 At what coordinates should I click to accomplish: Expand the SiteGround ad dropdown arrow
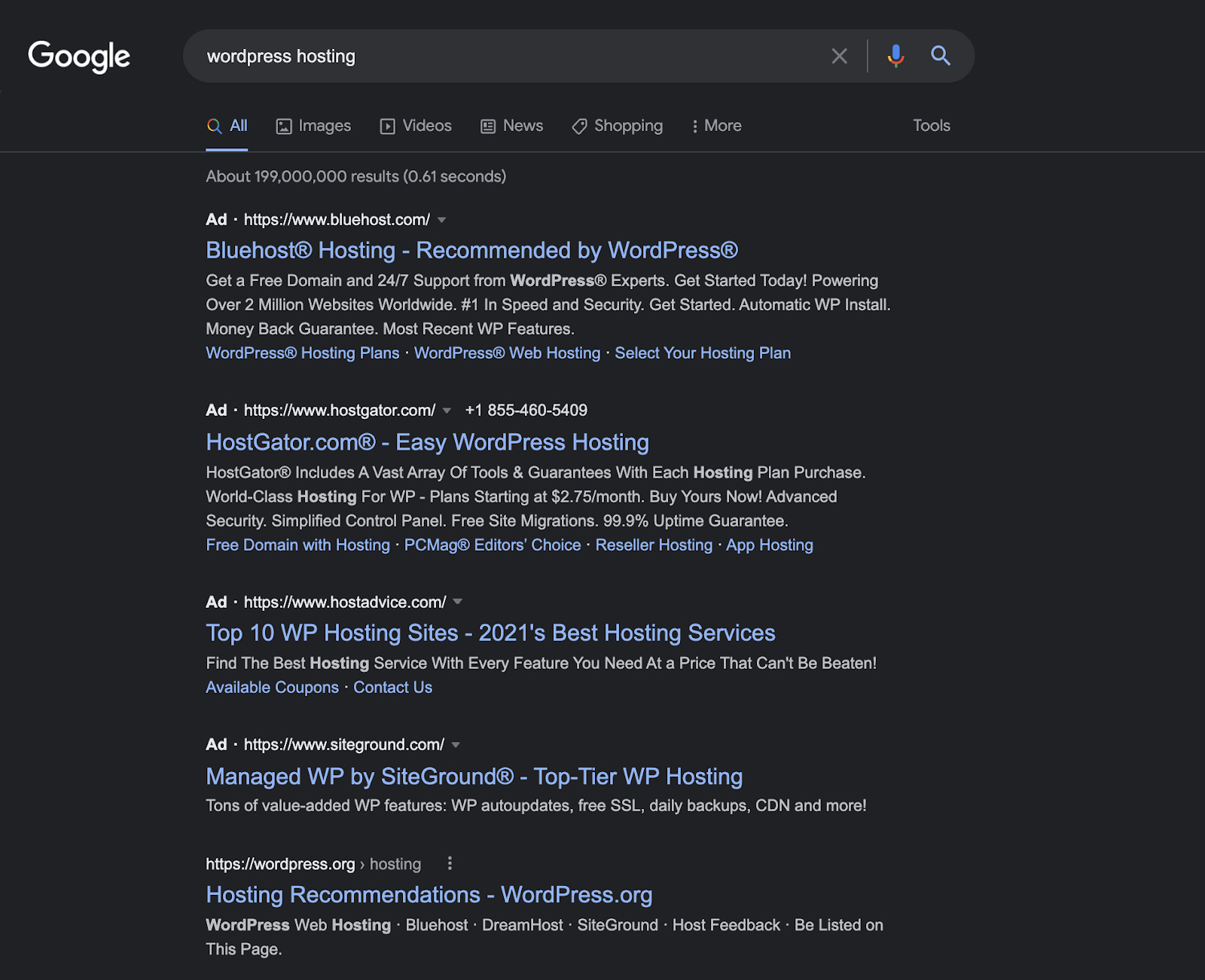point(456,745)
